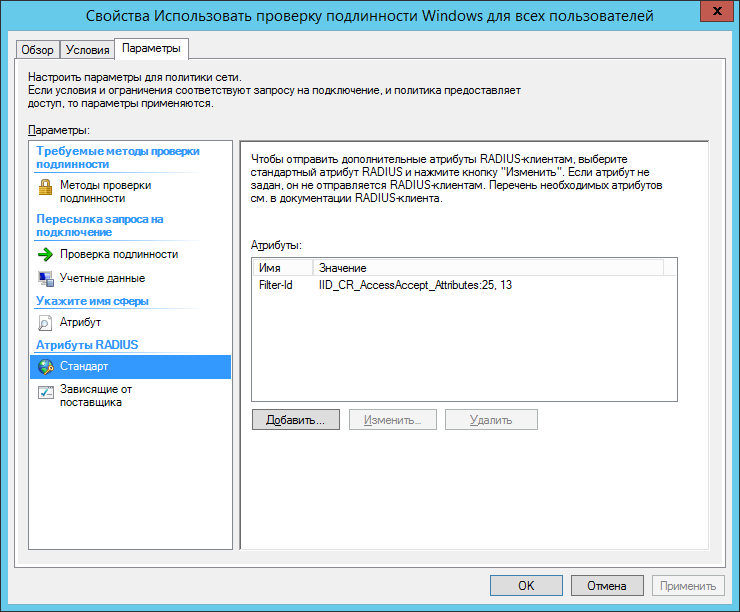Select the Параметры tab
Viewport: 740px width, 612px height.
[x=151, y=49]
